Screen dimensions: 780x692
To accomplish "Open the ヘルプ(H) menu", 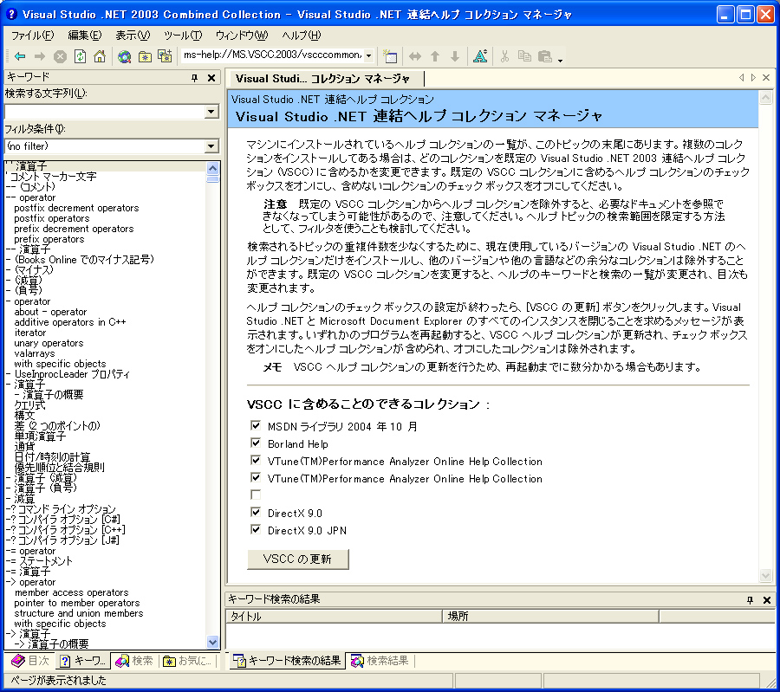I will (301, 35).
